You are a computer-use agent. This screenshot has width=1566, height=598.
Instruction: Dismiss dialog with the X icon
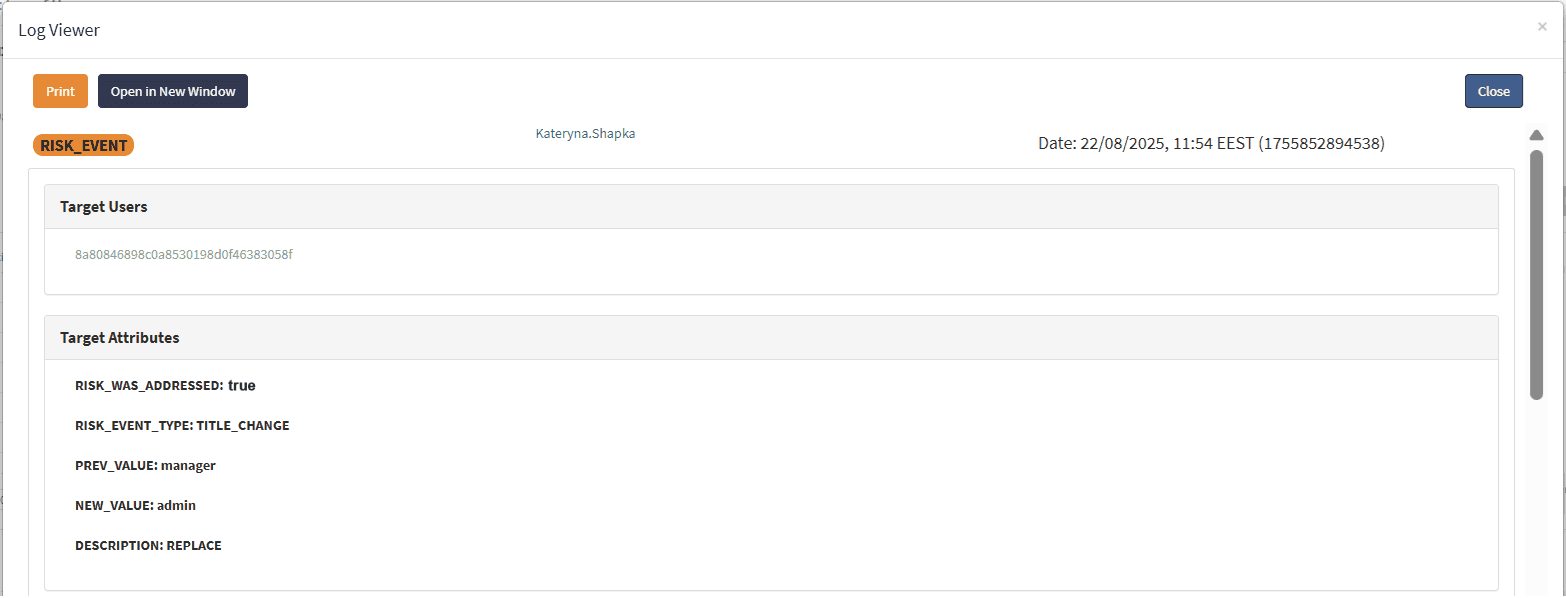(1542, 27)
